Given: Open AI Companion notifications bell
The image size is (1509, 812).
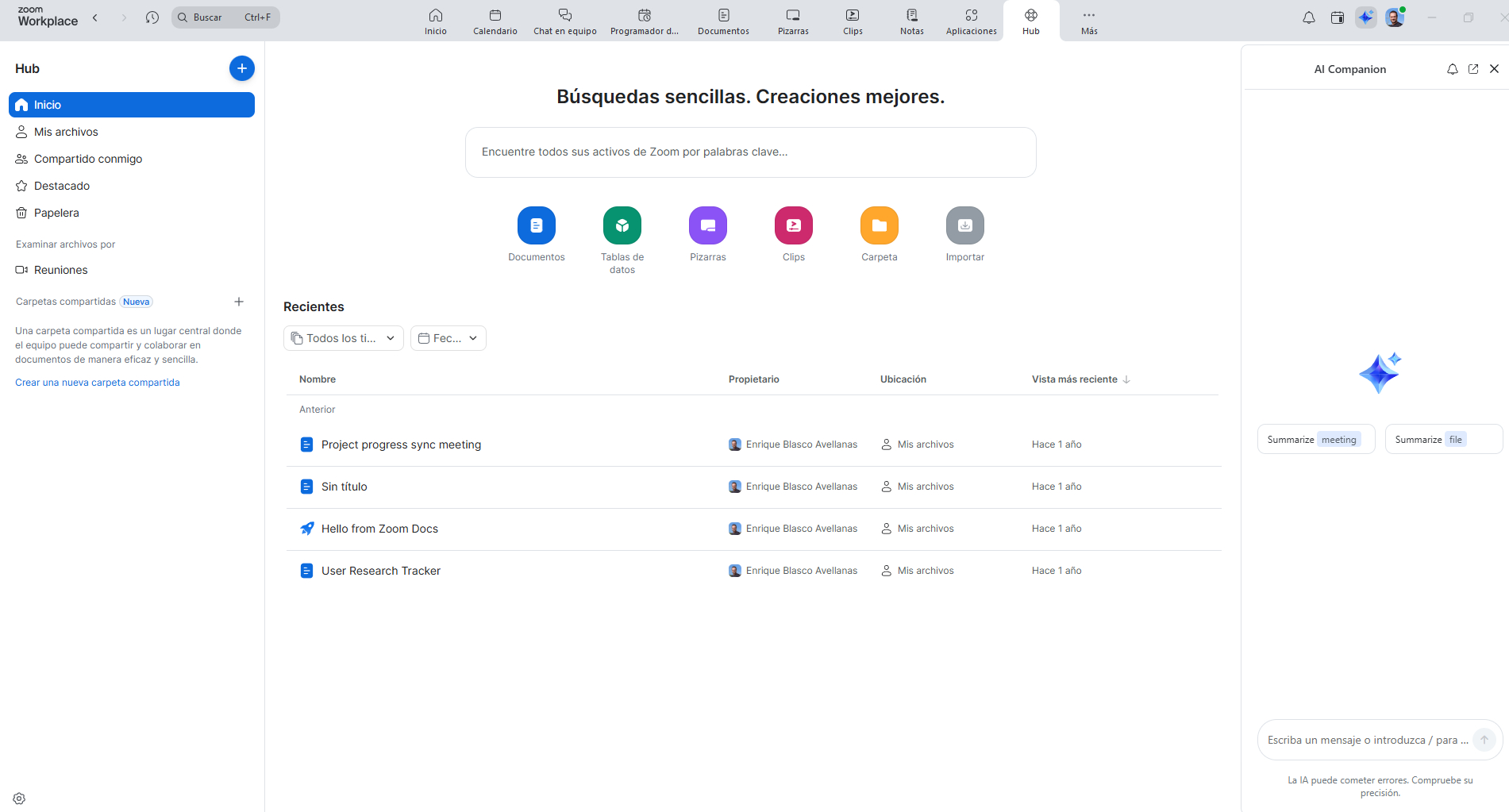Looking at the screenshot, I should [x=1453, y=69].
